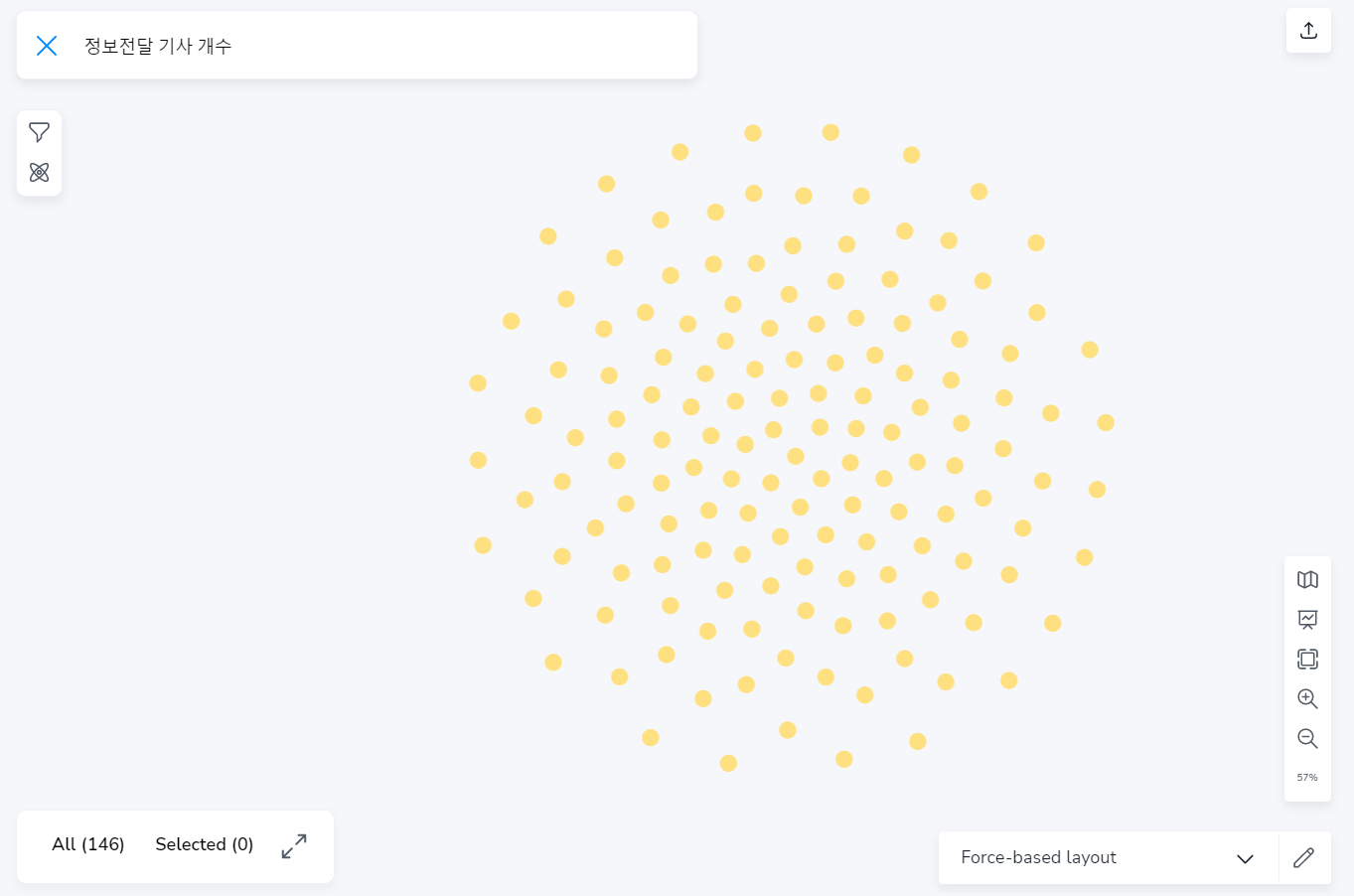1354x896 pixels.
Task: Toggle the map view icon
Action: (1307, 580)
